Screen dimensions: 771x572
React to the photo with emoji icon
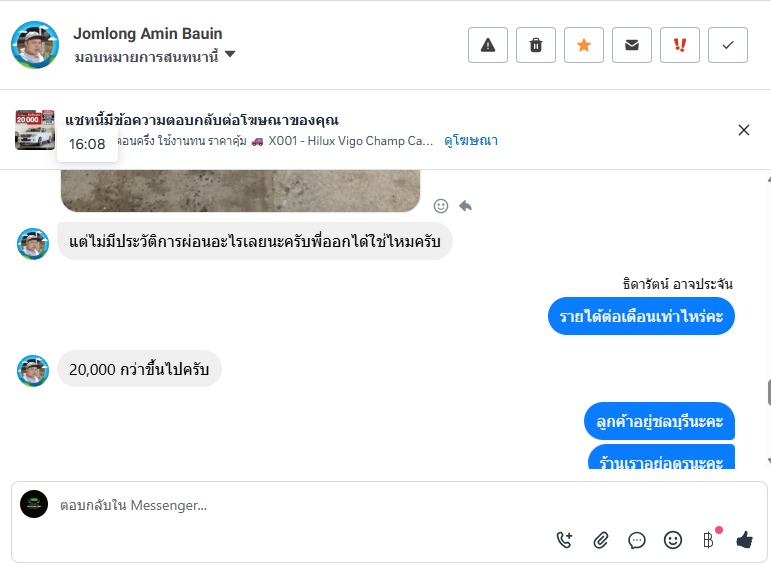point(441,205)
